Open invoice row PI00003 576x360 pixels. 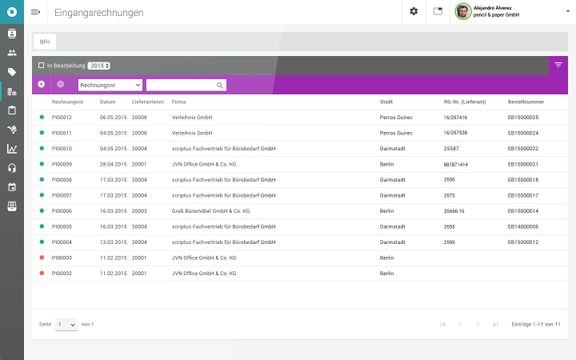(300, 258)
